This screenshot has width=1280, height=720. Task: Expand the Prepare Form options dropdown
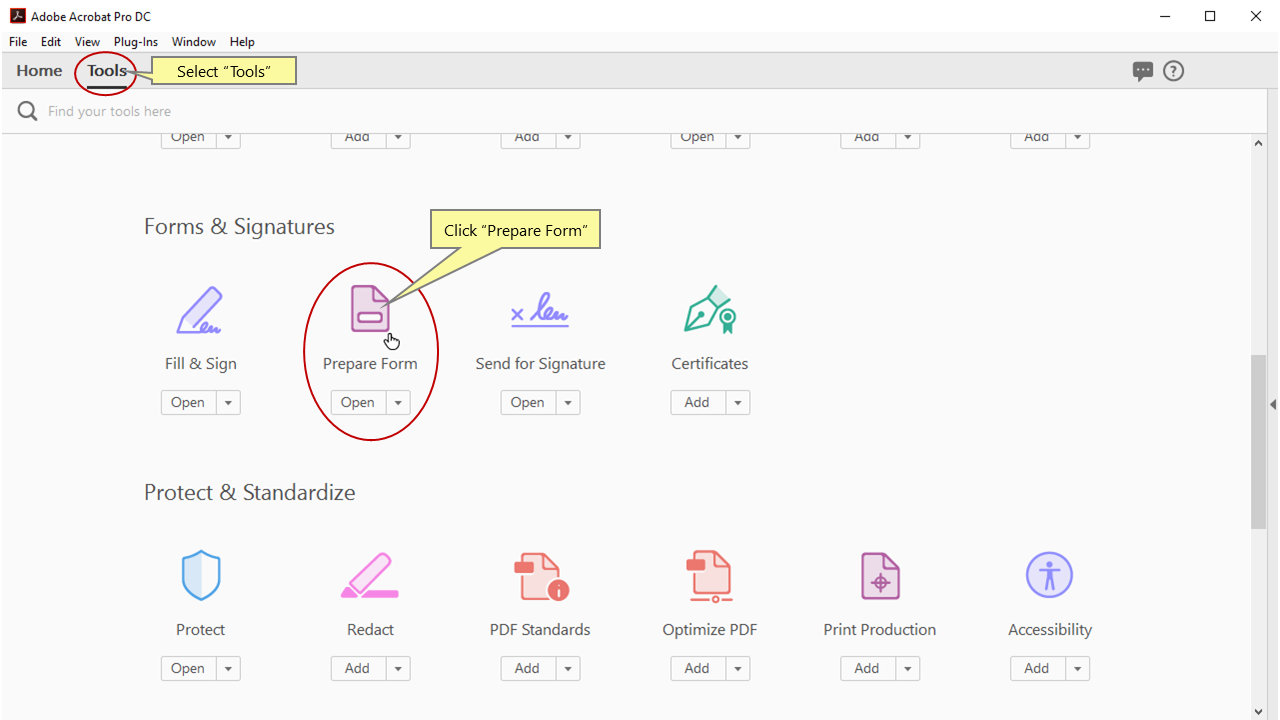tap(398, 402)
